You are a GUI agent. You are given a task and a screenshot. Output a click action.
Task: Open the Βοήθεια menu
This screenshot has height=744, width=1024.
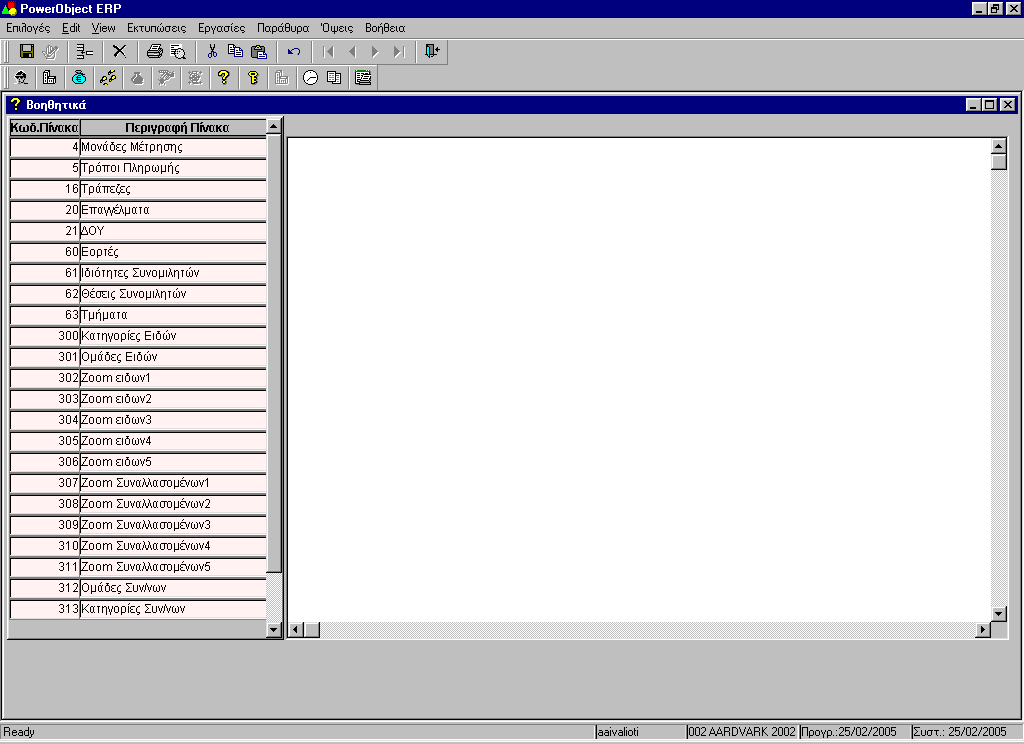385,28
